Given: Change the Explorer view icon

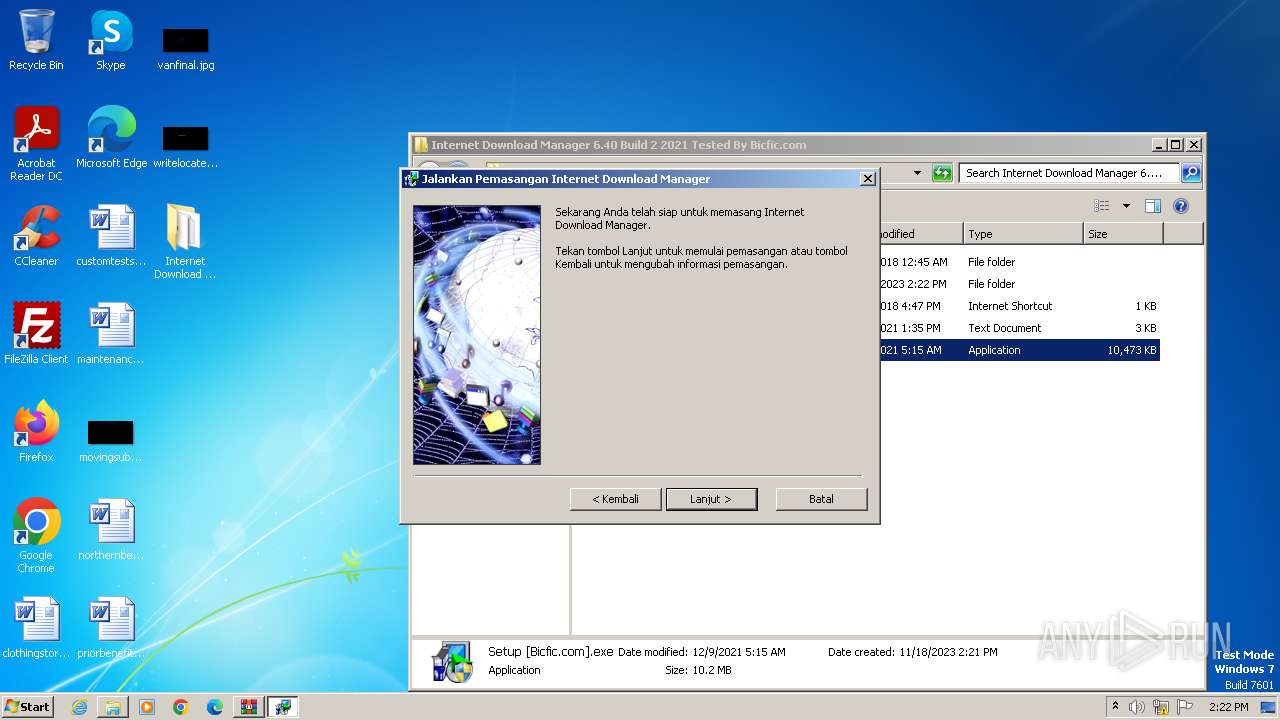Looking at the screenshot, I should pos(1102,206).
